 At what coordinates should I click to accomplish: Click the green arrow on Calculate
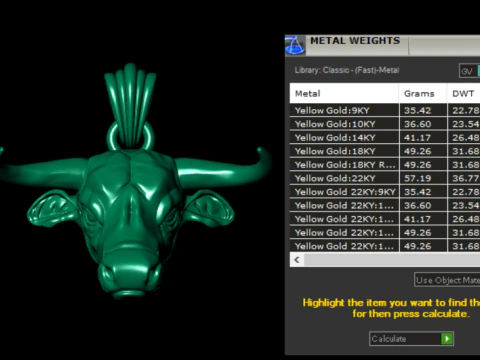point(447,339)
